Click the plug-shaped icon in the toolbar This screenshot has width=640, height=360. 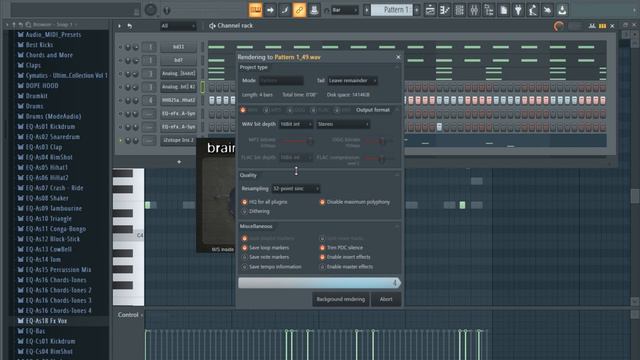tap(518, 10)
